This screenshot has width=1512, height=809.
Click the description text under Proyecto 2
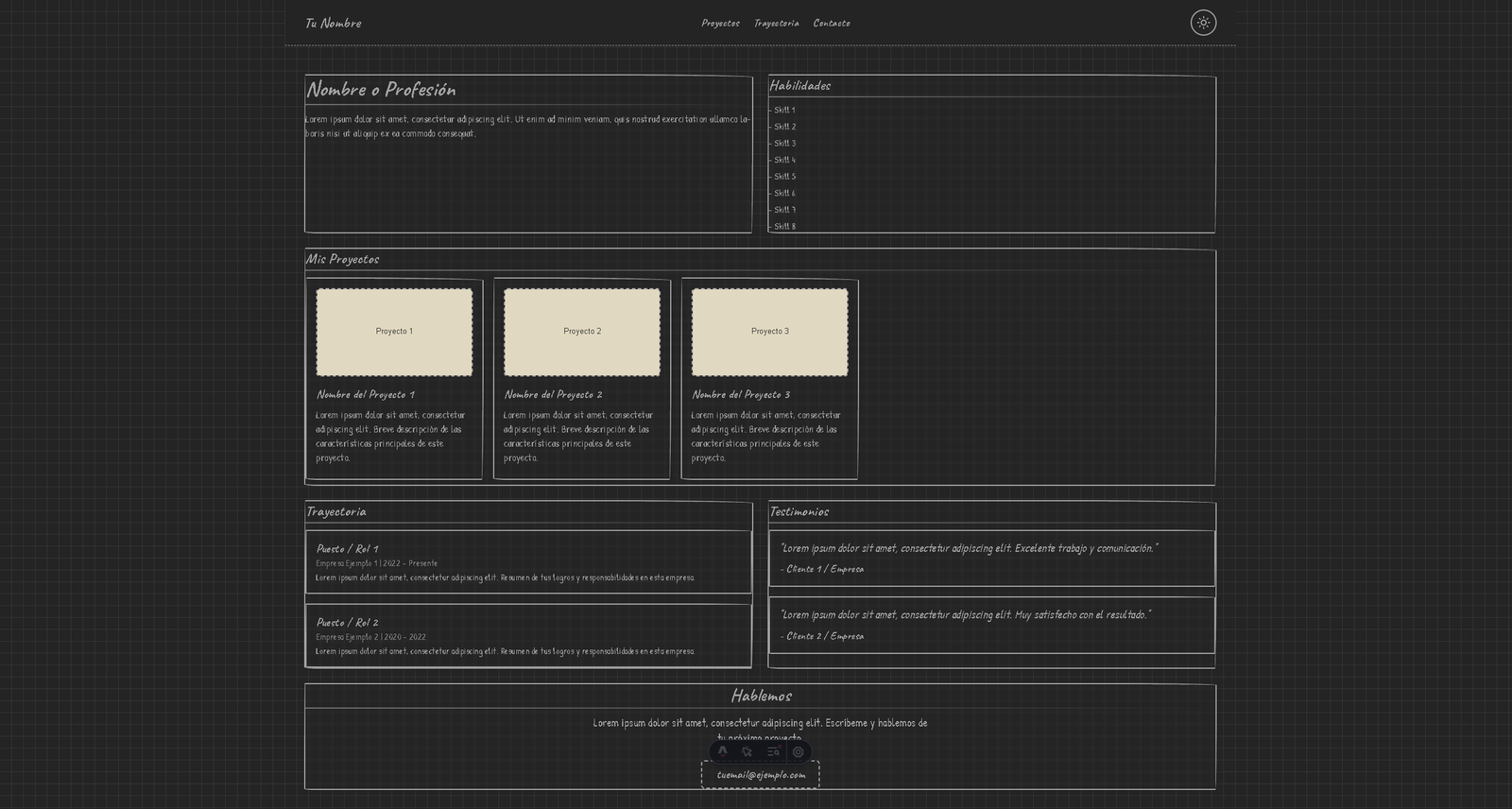(x=578, y=437)
